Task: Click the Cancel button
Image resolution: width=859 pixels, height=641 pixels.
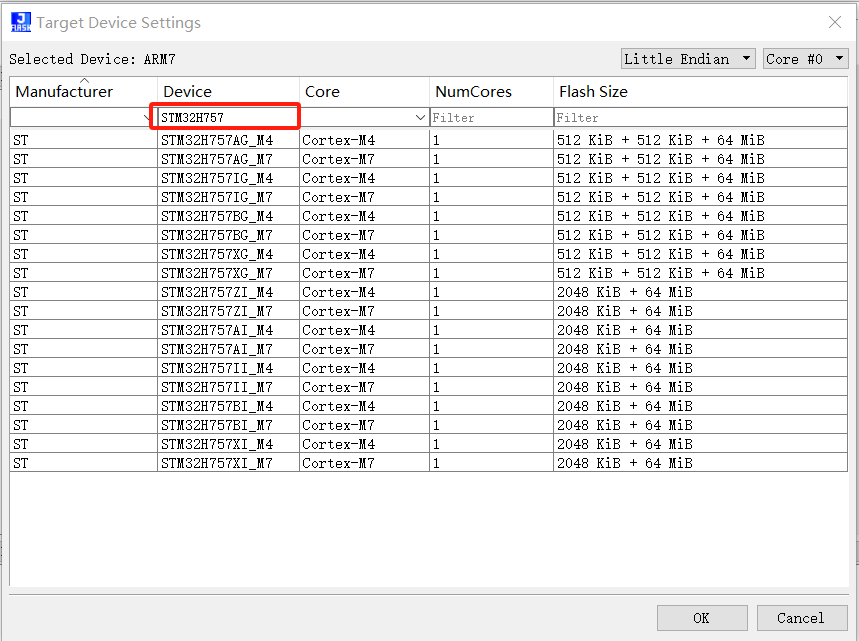Action: 801,618
